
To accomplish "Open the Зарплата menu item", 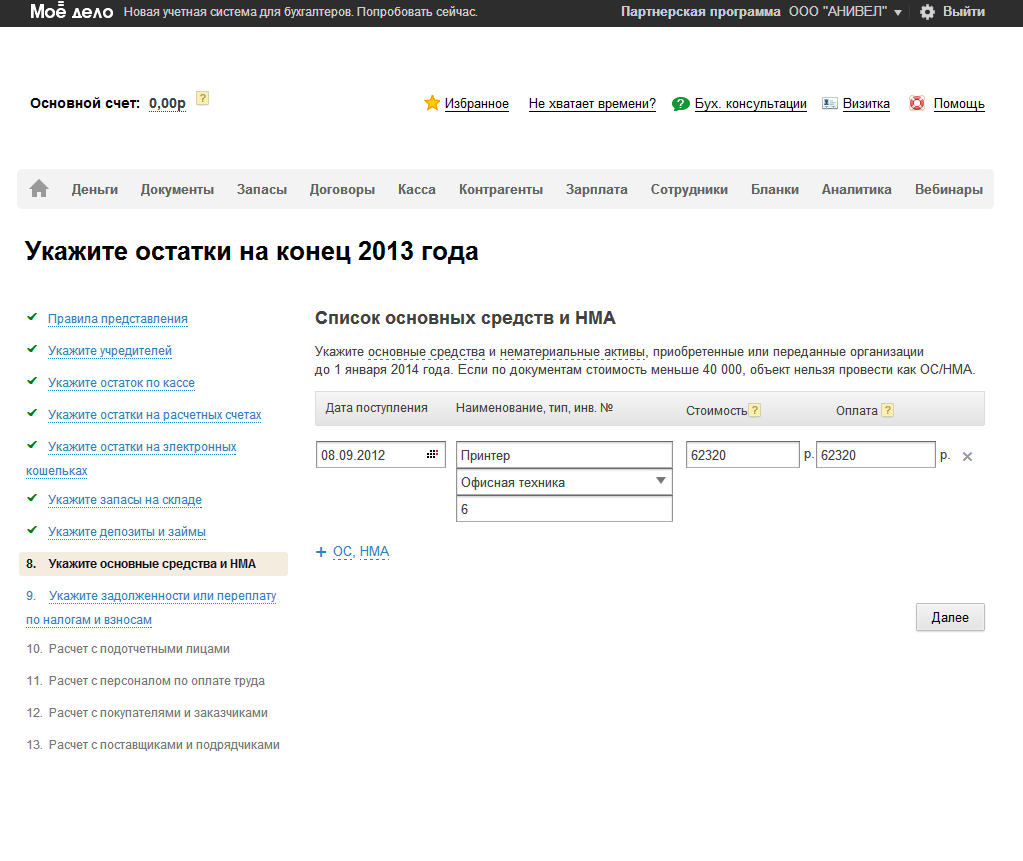I will pyautogui.click(x=596, y=189).
